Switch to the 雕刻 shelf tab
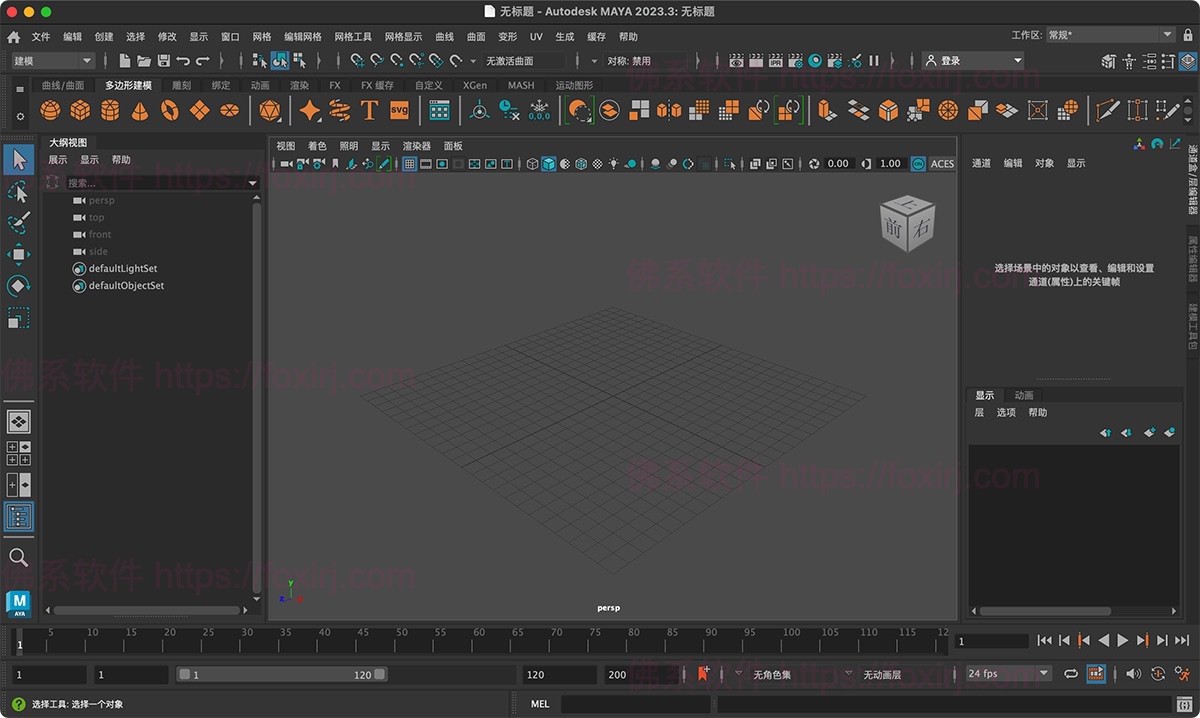This screenshot has width=1200, height=718. click(181, 86)
